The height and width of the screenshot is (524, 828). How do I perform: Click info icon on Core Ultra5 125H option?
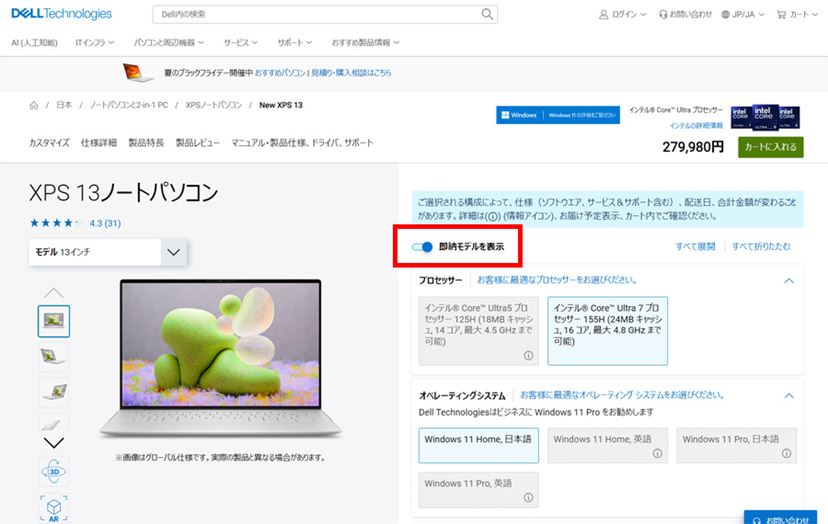click(x=528, y=355)
